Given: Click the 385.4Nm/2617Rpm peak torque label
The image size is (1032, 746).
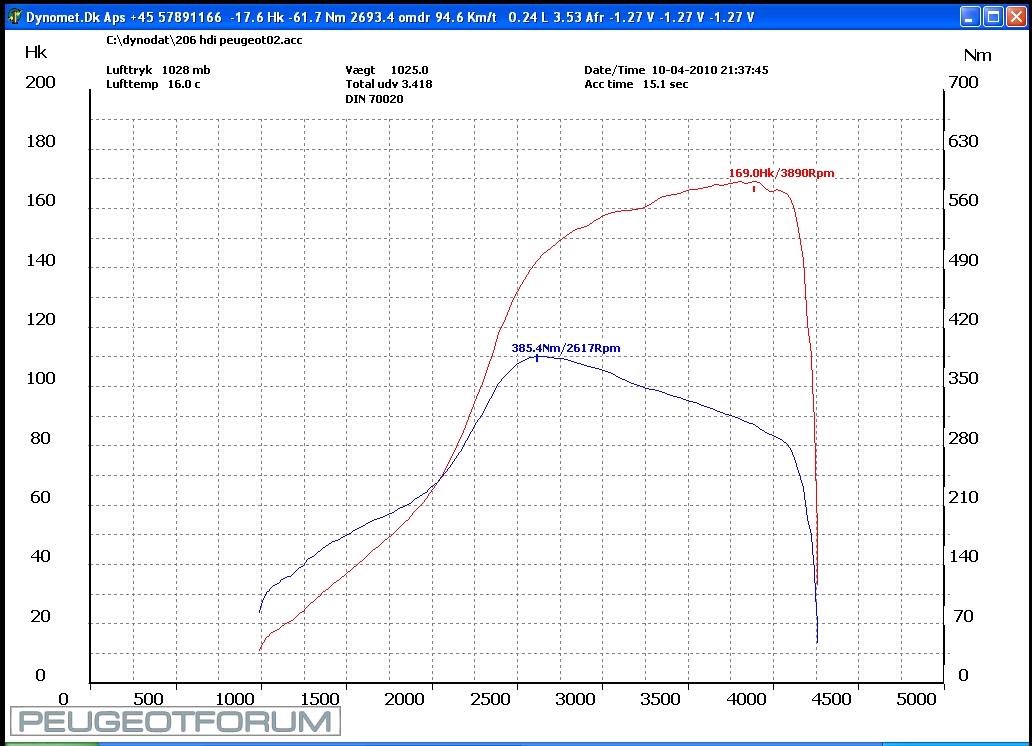Looking at the screenshot, I should tap(565, 348).
